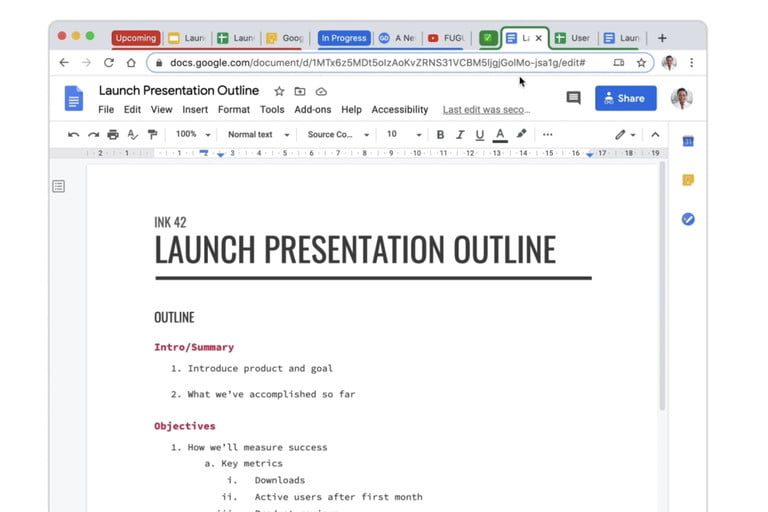Open Tasks side panel icon
Image resolution: width=768 pixels, height=512 pixels.
click(x=688, y=219)
